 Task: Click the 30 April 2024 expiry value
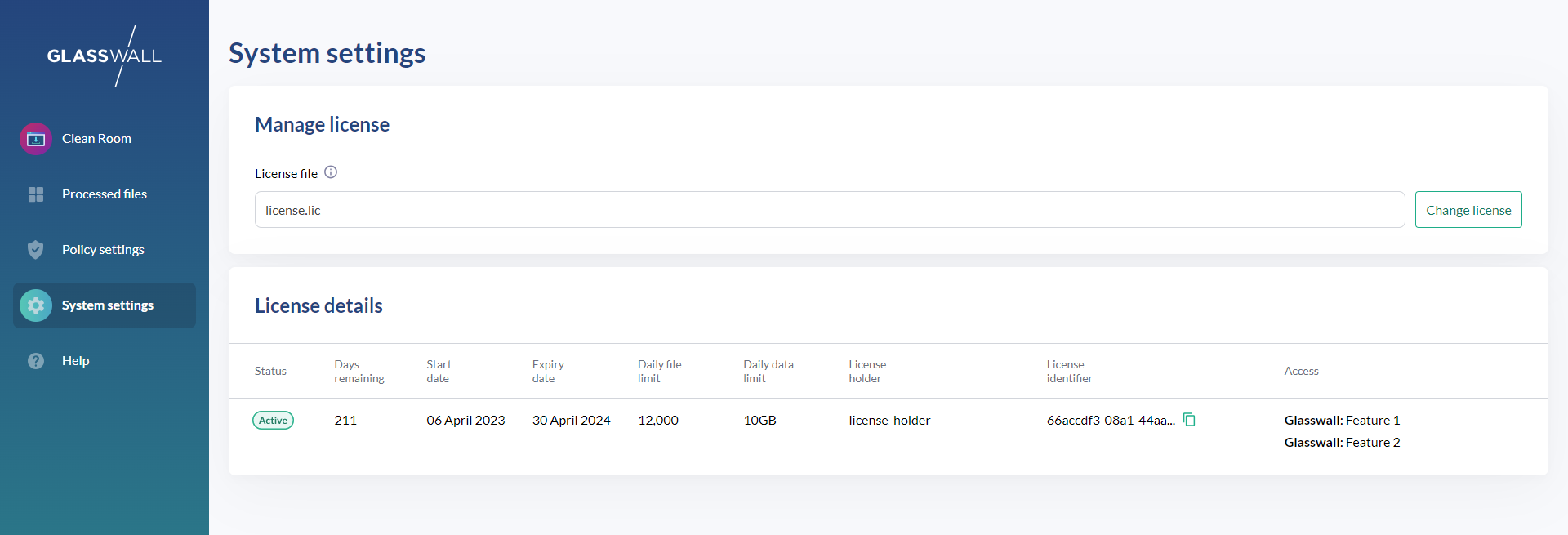571,421
